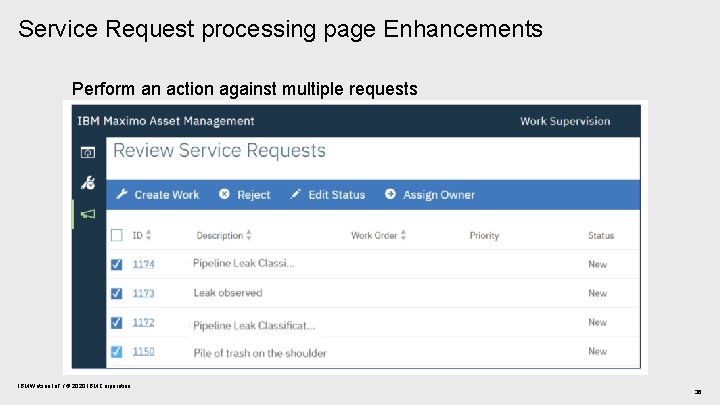Screen dimensions: 720x405
Task: Sort by the Work Order column arrows
Action: pyautogui.click(x=403, y=235)
